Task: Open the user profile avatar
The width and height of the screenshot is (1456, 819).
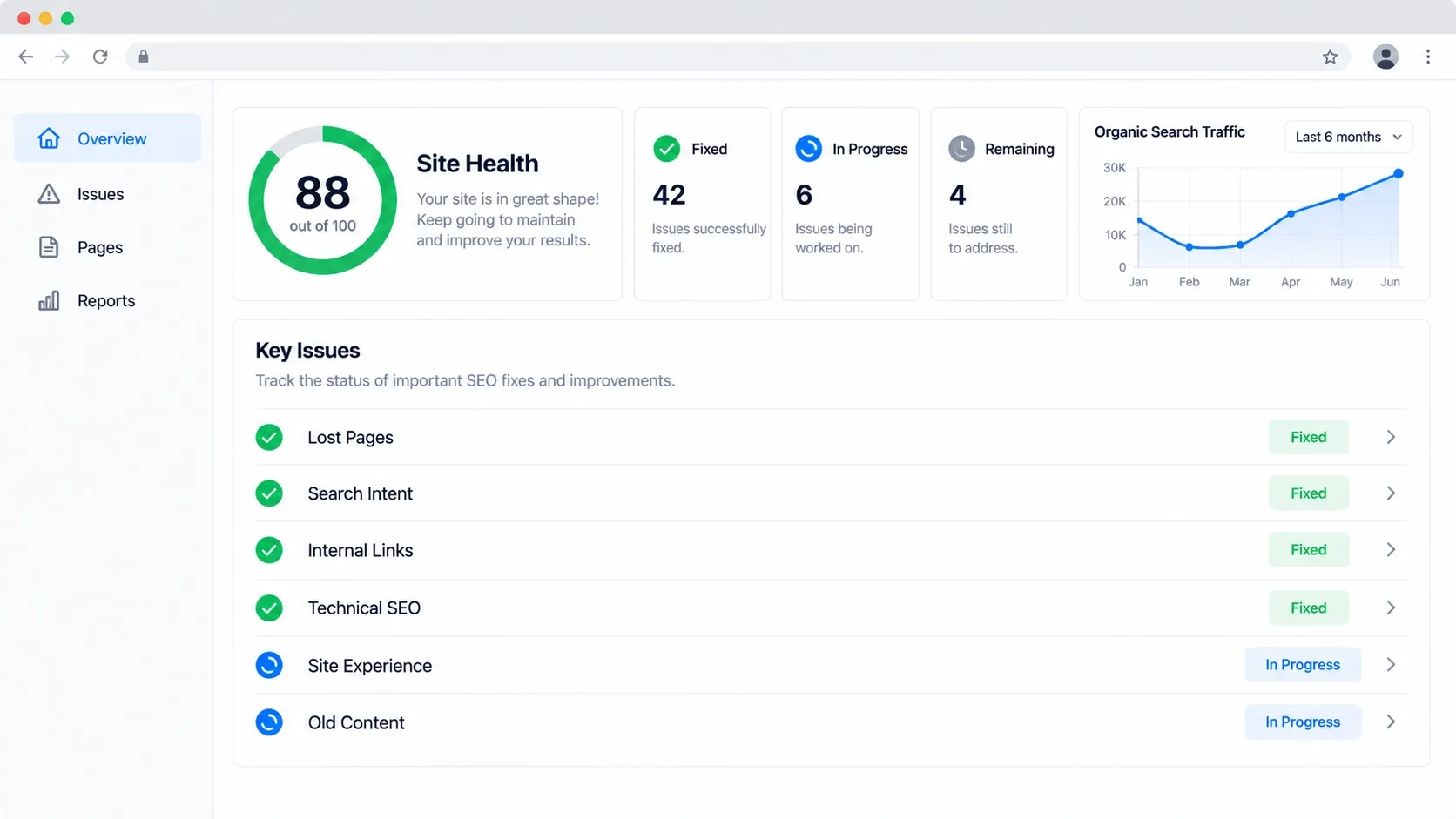Action: [1385, 57]
